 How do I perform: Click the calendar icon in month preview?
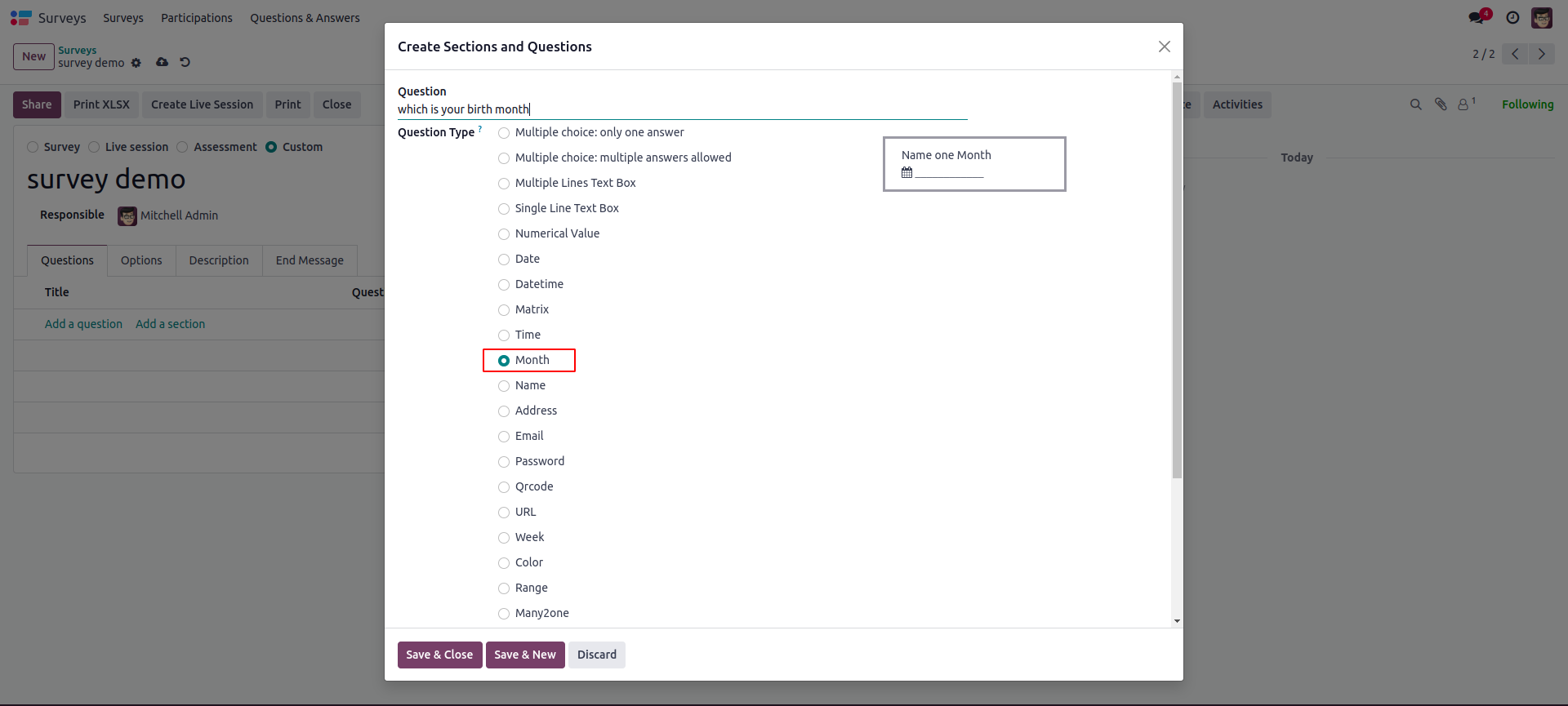[906, 172]
